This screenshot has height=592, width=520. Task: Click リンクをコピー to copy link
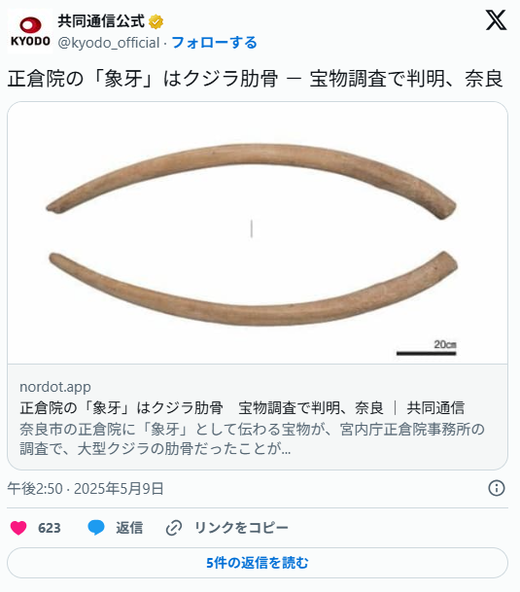pos(241,528)
